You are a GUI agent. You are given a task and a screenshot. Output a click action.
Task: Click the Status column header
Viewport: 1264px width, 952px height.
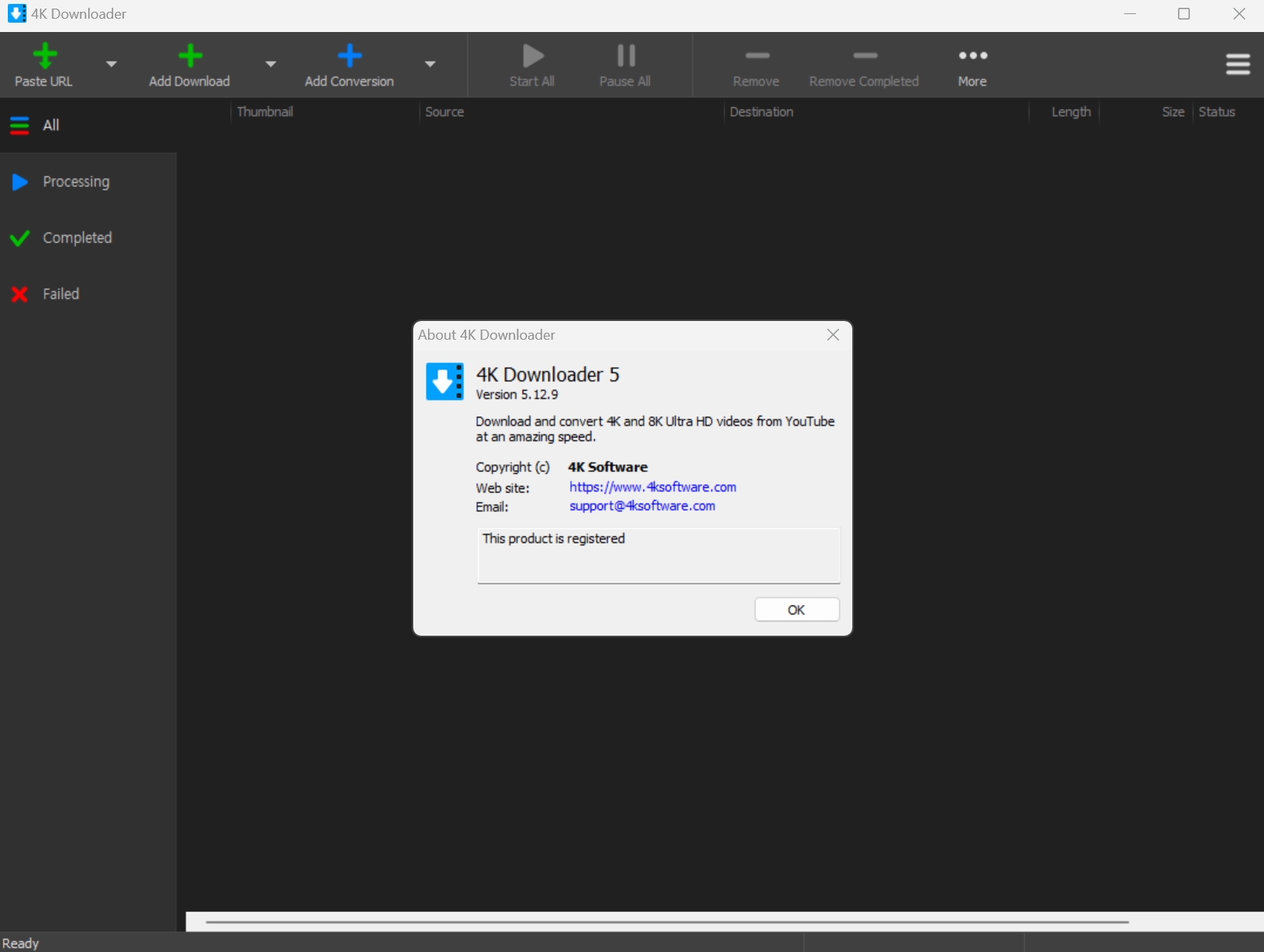click(1227, 112)
